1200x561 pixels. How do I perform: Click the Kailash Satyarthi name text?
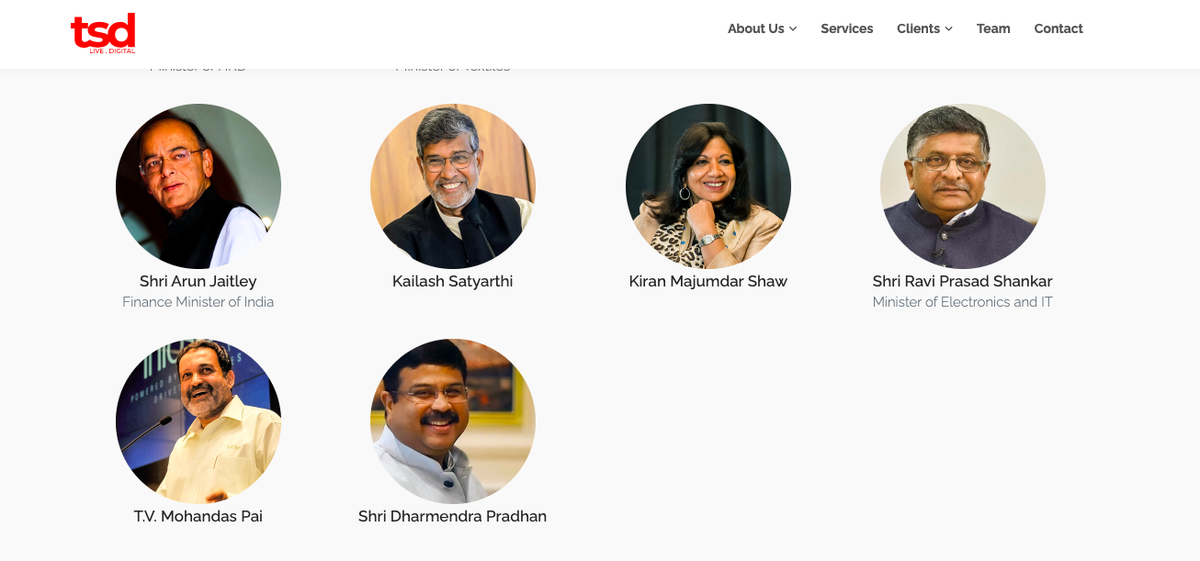point(453,281)
